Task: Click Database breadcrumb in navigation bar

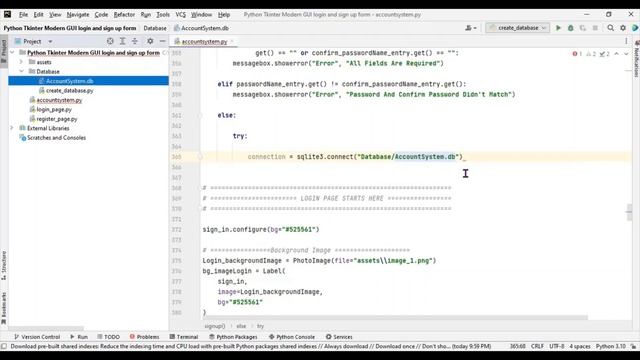Action: click(155, 28)
